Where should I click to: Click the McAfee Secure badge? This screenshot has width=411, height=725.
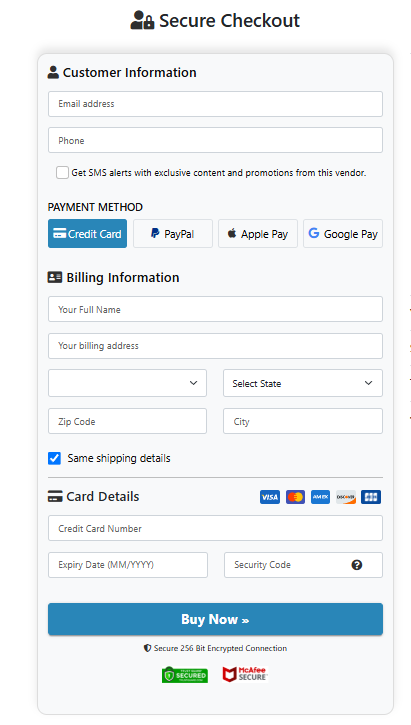245,675
